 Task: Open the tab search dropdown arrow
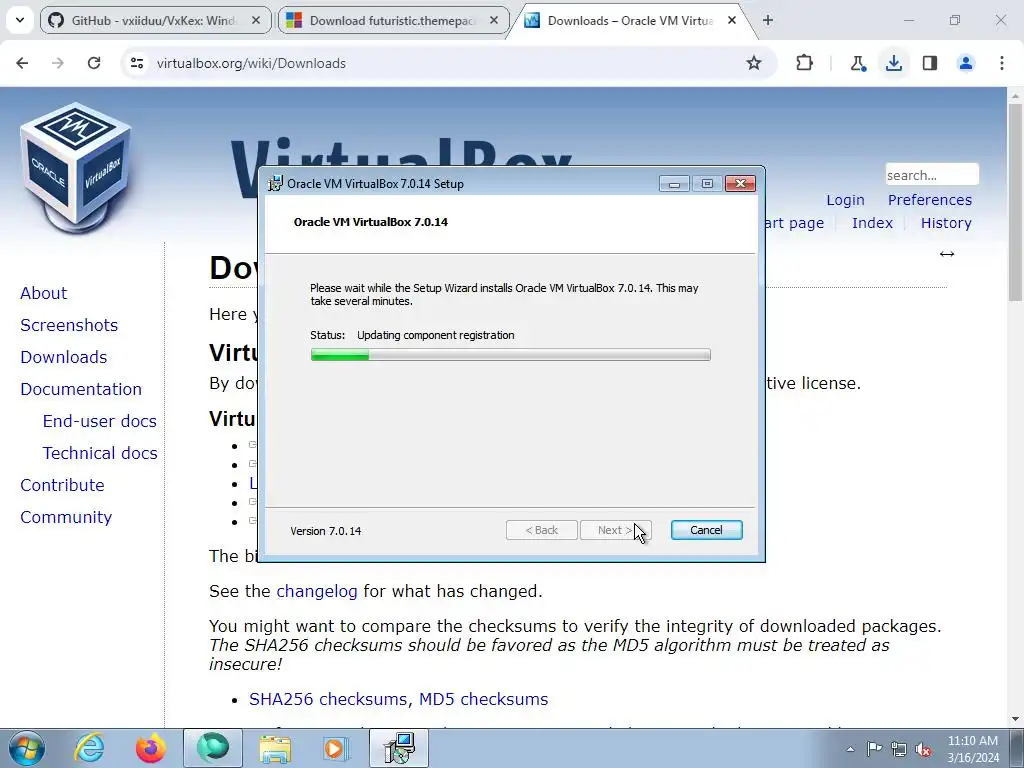coord(20,20)
